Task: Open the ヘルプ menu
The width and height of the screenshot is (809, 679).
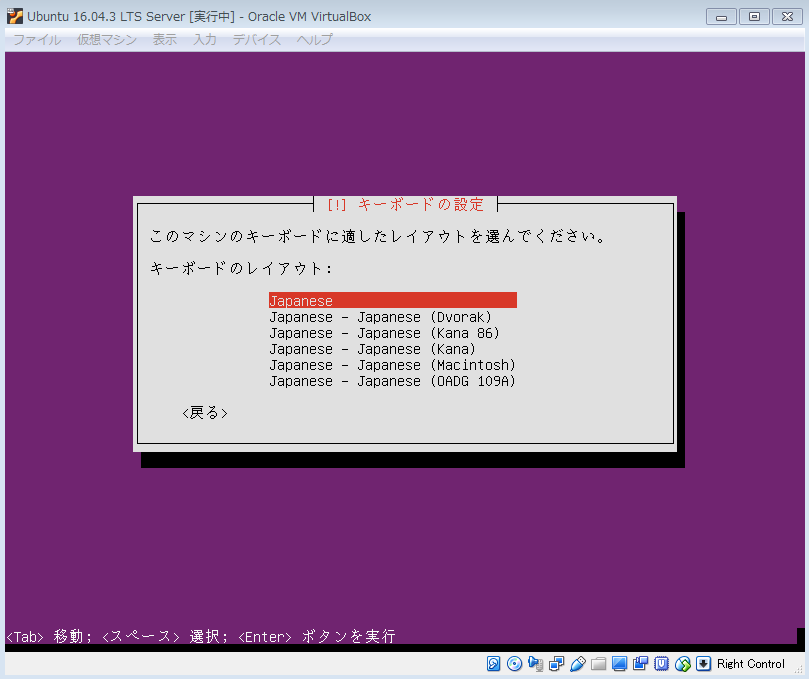Action: 314,40
